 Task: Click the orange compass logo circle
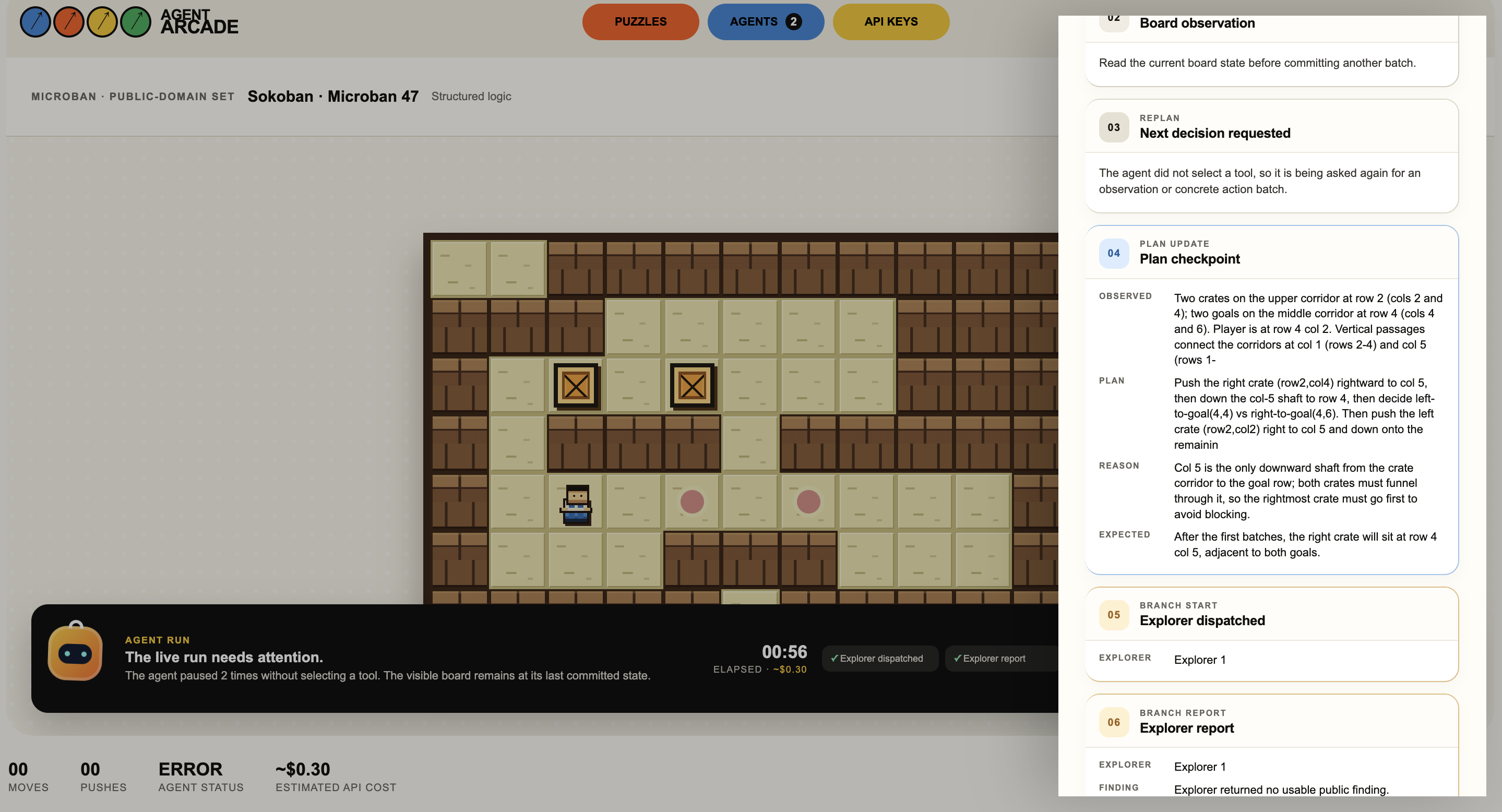69,22
